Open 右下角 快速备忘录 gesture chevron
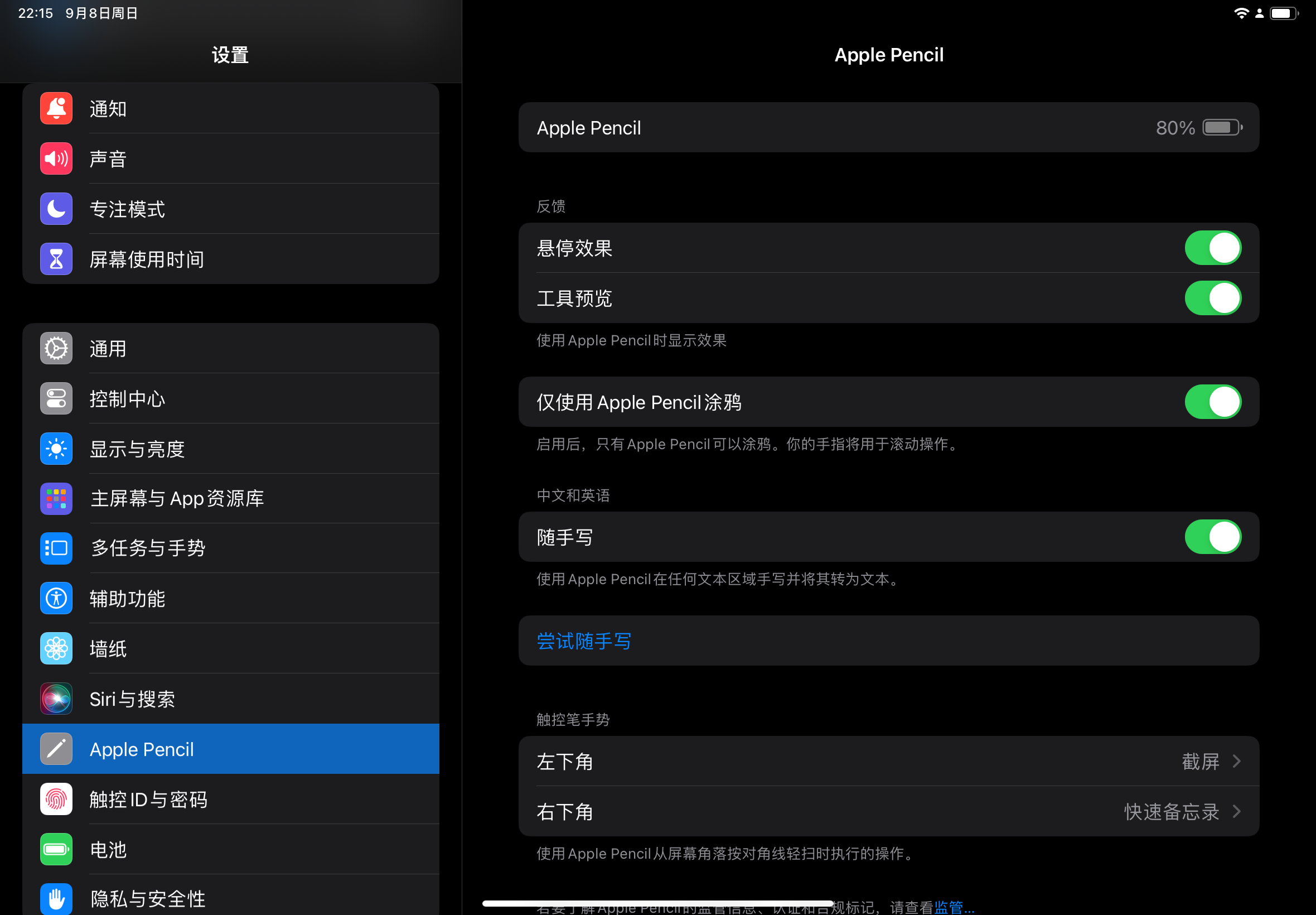 pyautogui.click(x=1236, y=812)
